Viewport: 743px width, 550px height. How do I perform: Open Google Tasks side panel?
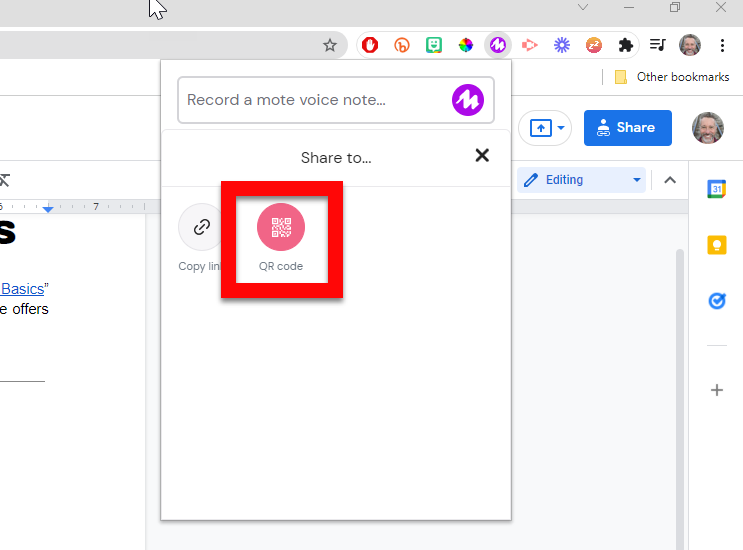(716, 301)
